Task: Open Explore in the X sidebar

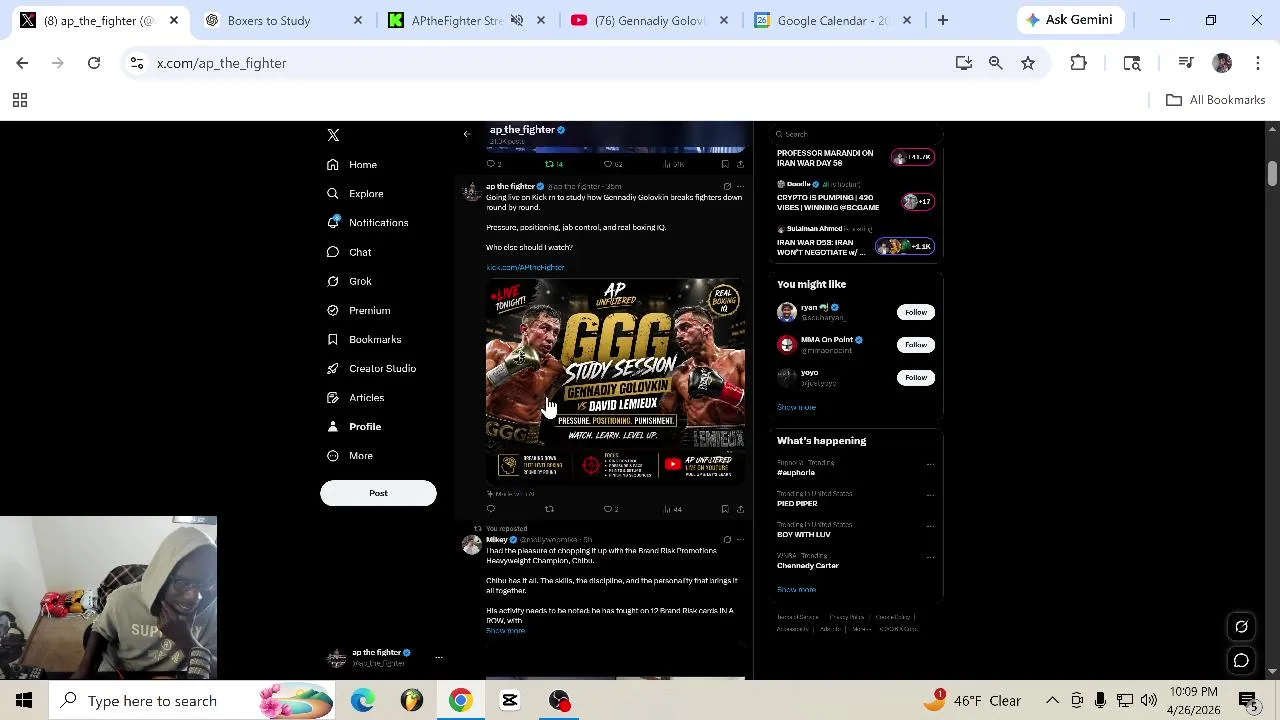Action: point(355,193)
